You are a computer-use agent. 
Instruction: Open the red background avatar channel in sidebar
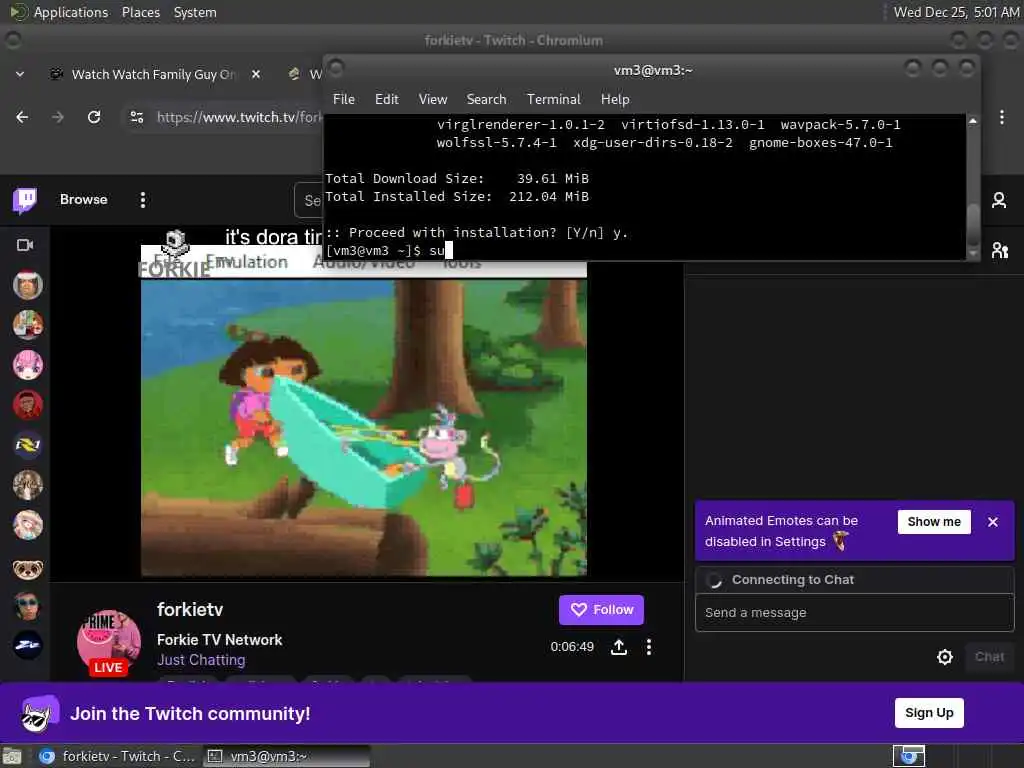click(x=27, y=405)
